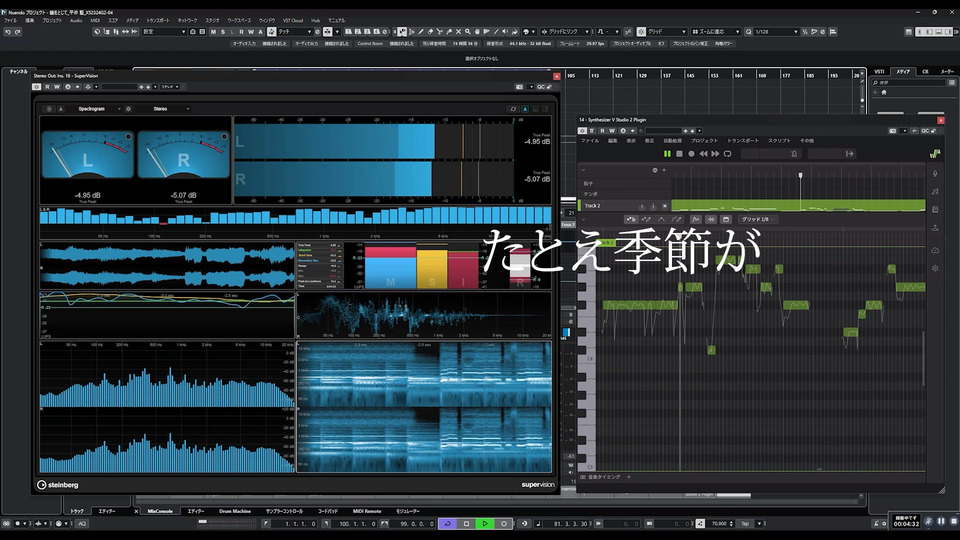Stop playback in Synthesizer V transport
Screen dimensions: 960x540
tap(680, 154)
